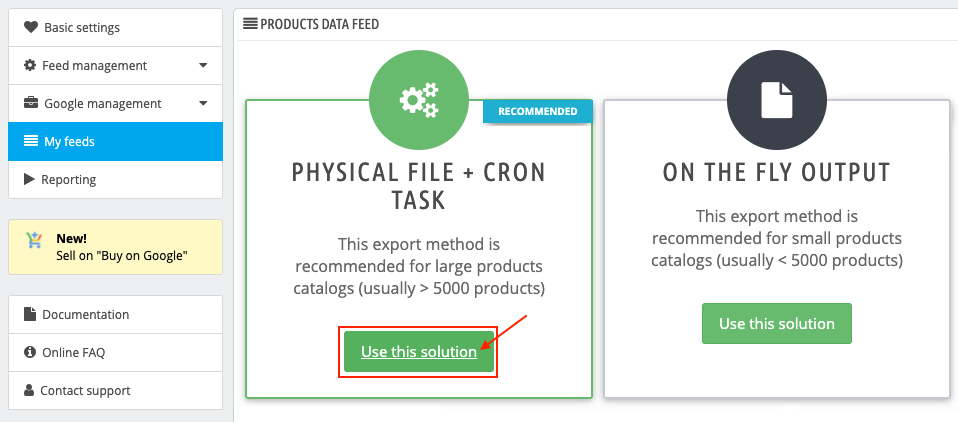Click the file icon beside Documentation
The width and height of the screenshot is (958, 422).
29,315
